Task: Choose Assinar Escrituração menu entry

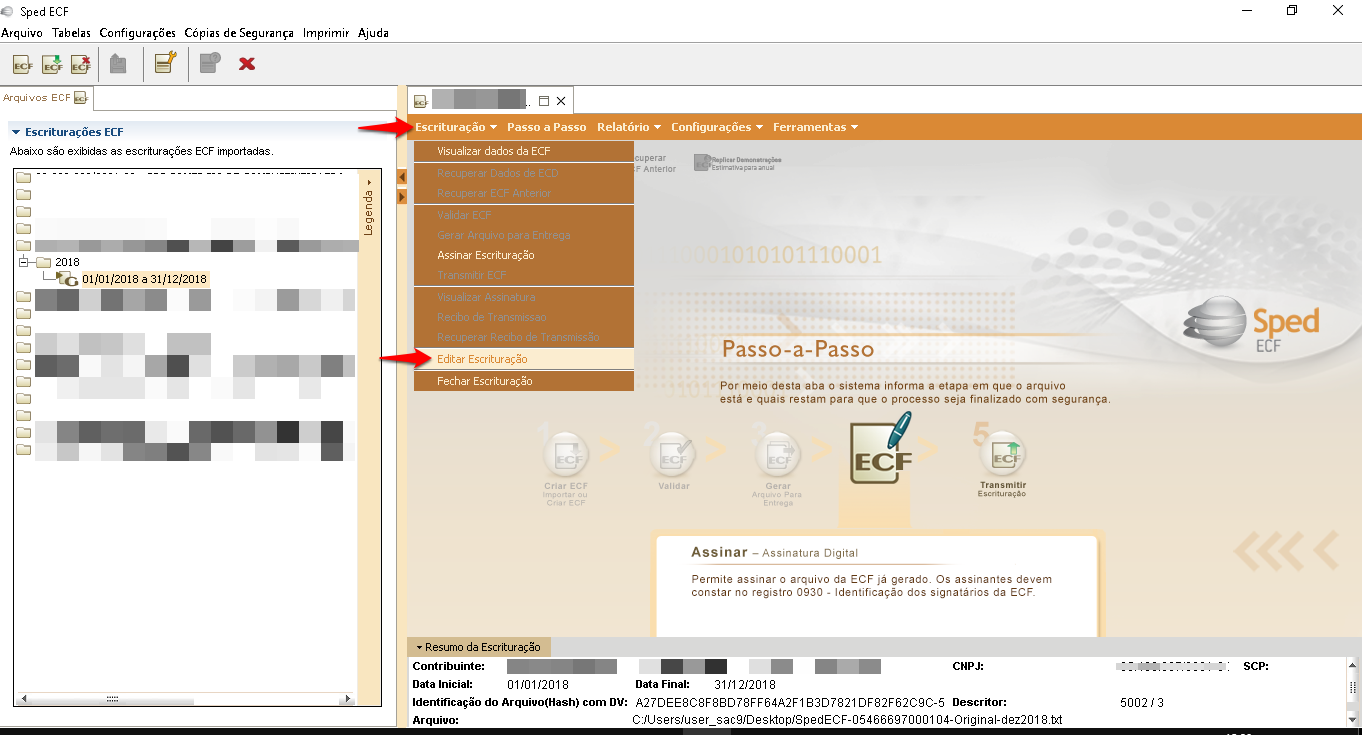Action: pyautogui.click(x=524, y=255)
